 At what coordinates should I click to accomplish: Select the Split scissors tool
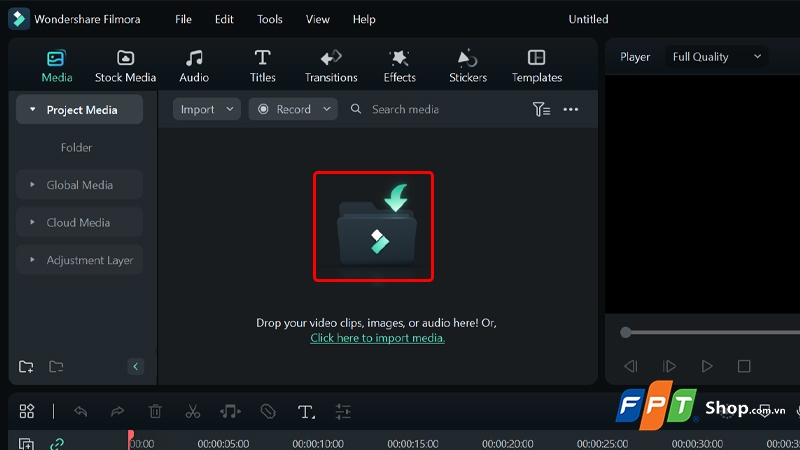click(x=192, y=411)
